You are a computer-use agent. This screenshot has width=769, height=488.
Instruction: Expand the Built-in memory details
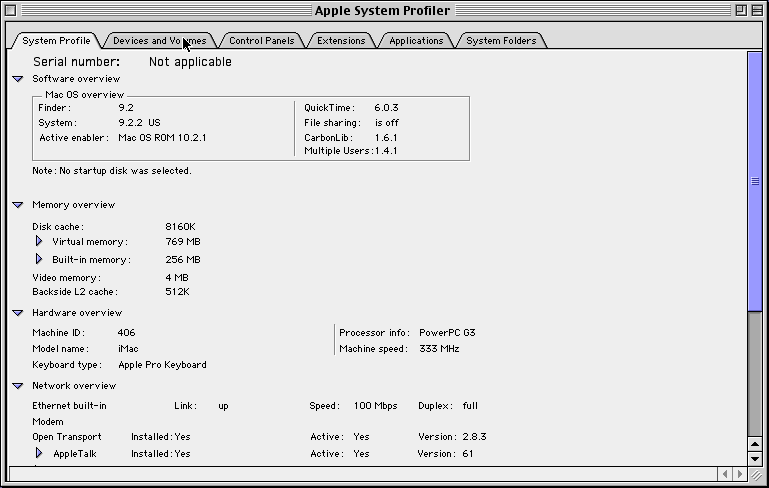39,259
